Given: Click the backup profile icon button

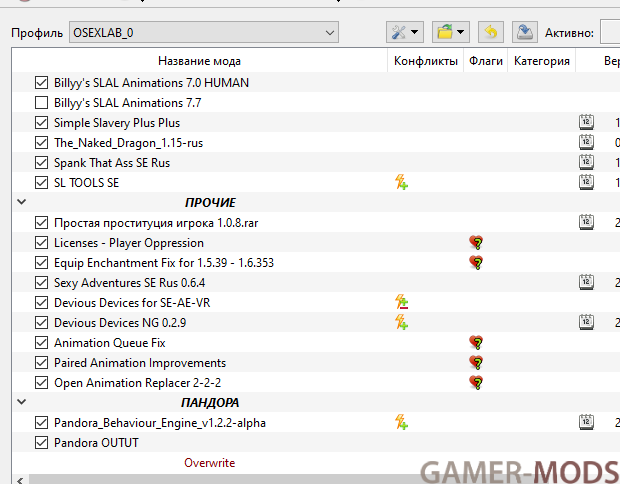Looking at the screenshot, I should [525, 32].
